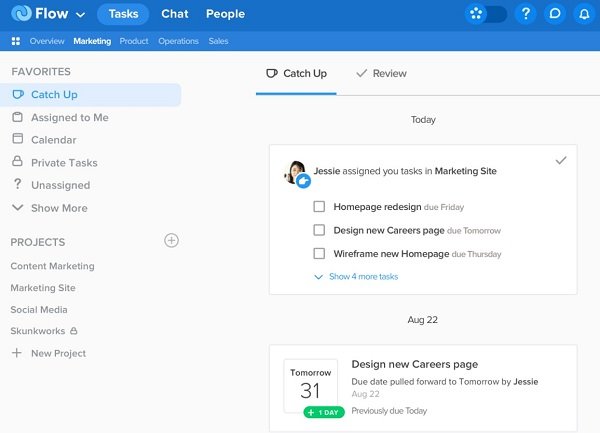Image resolution: width=600 pixels, height=433 pixels.
Task: Check the Homepage redesign task checkbox
Action: pos(319,207)
